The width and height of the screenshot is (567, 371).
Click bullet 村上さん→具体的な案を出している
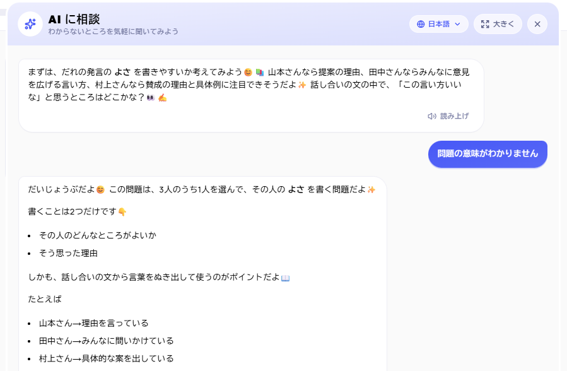(106, 358)
